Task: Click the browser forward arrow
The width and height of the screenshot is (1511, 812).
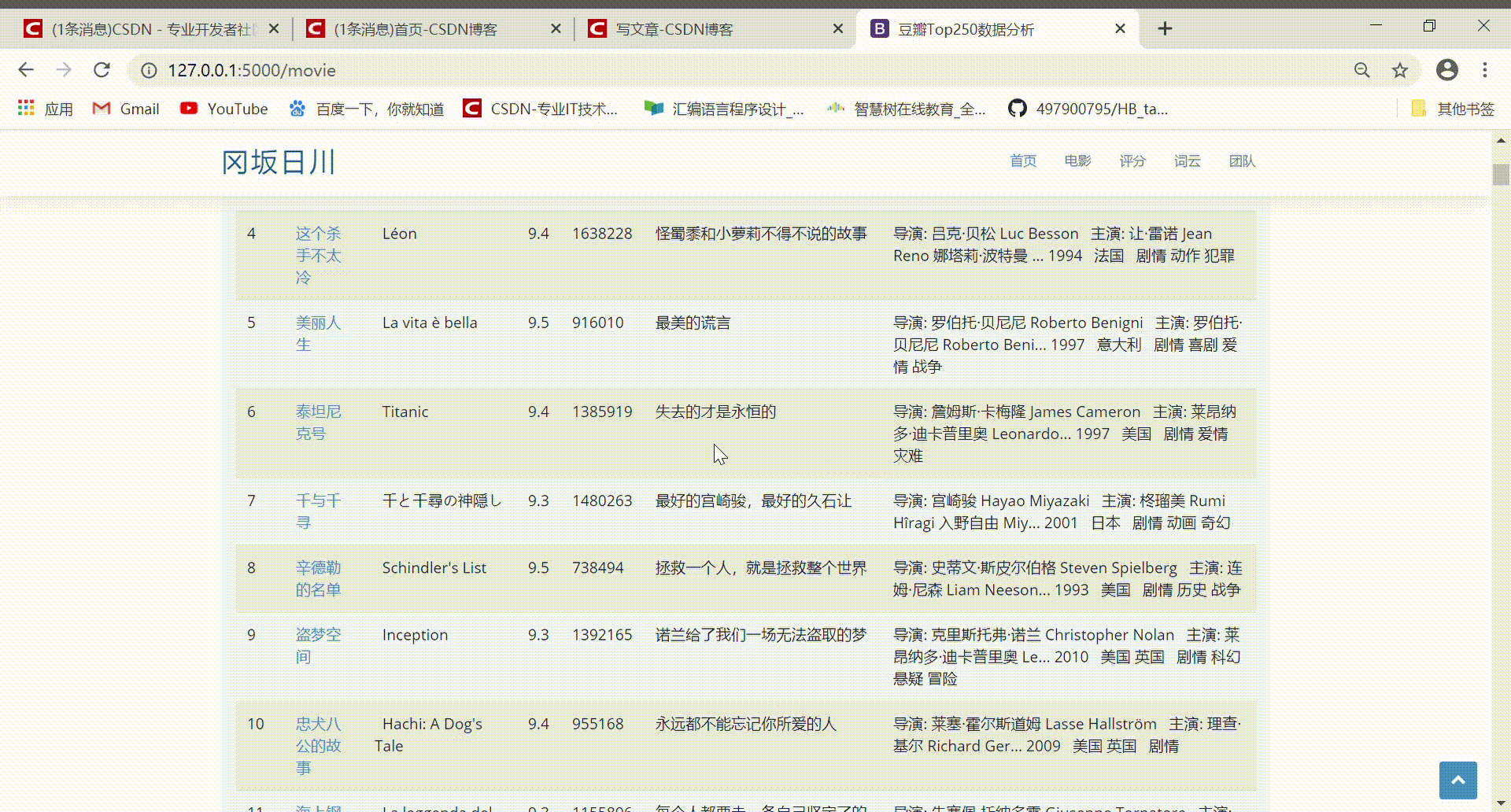Action: tap(64, 70)
